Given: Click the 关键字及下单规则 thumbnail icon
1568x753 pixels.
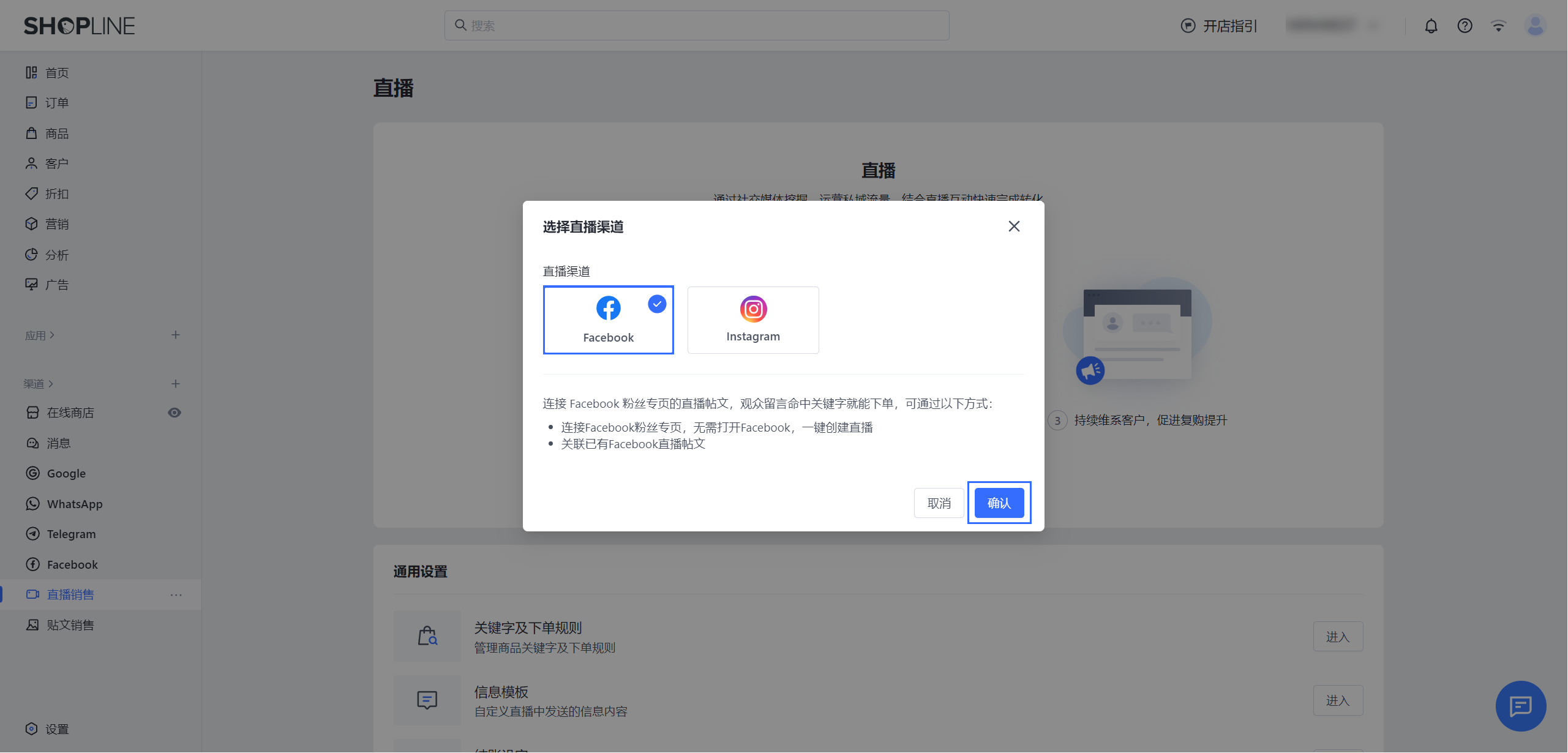Looking at the screenshot, I should (x=427, y=636).
